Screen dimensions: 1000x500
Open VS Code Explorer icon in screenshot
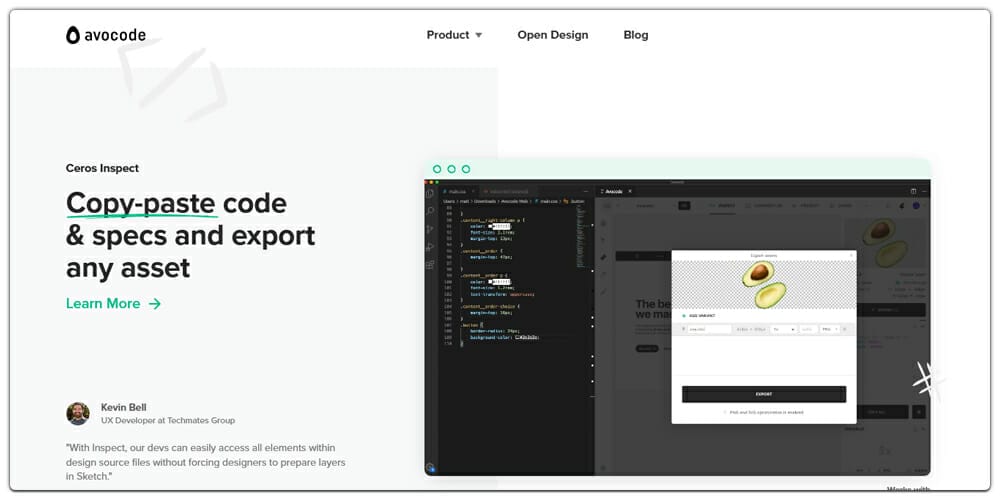430,193
